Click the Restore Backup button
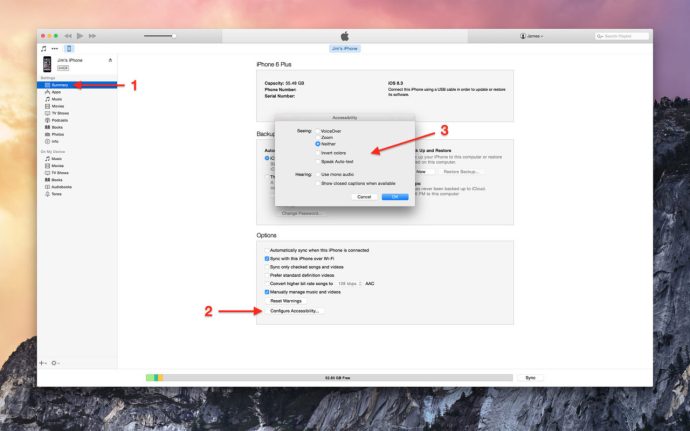The image size is (690, 431). (461, 172)
